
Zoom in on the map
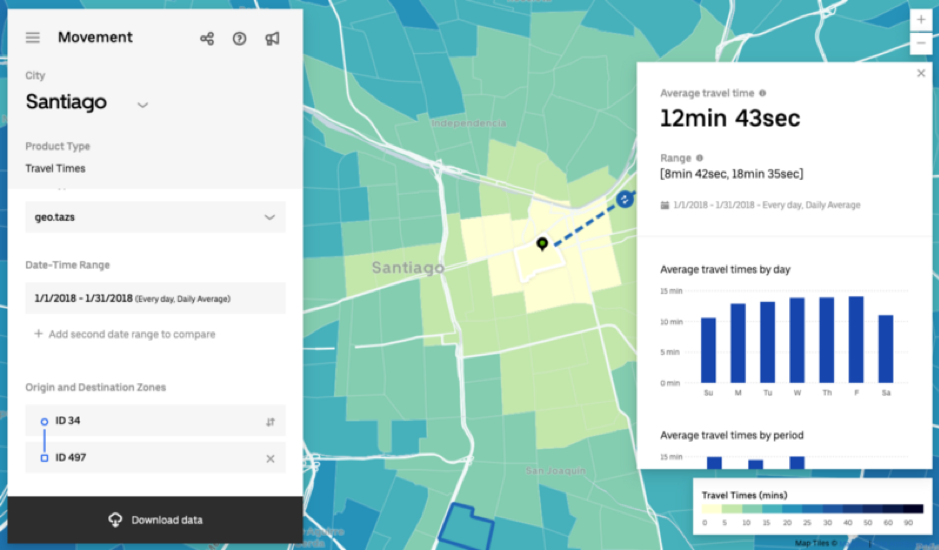pyautogui.click(x=921, y=20)
